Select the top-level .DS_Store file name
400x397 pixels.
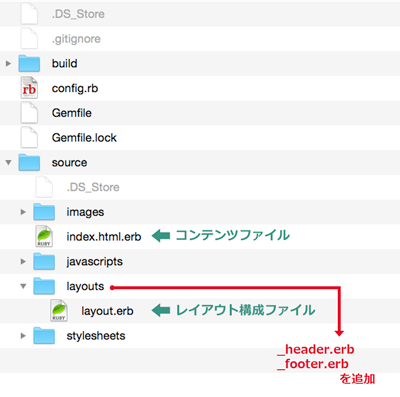click(78, 14)
